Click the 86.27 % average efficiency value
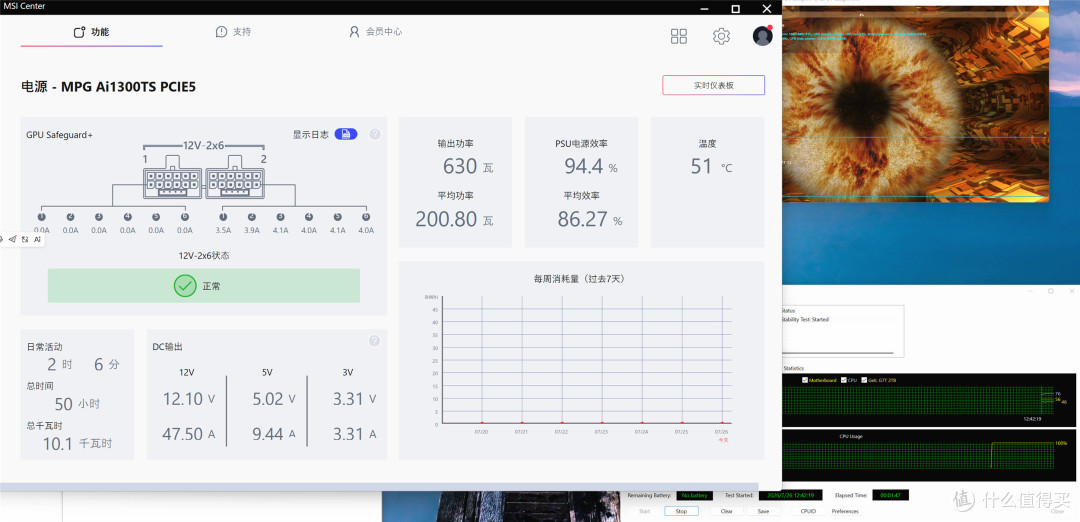1080x522 pixels. (590, 219)
